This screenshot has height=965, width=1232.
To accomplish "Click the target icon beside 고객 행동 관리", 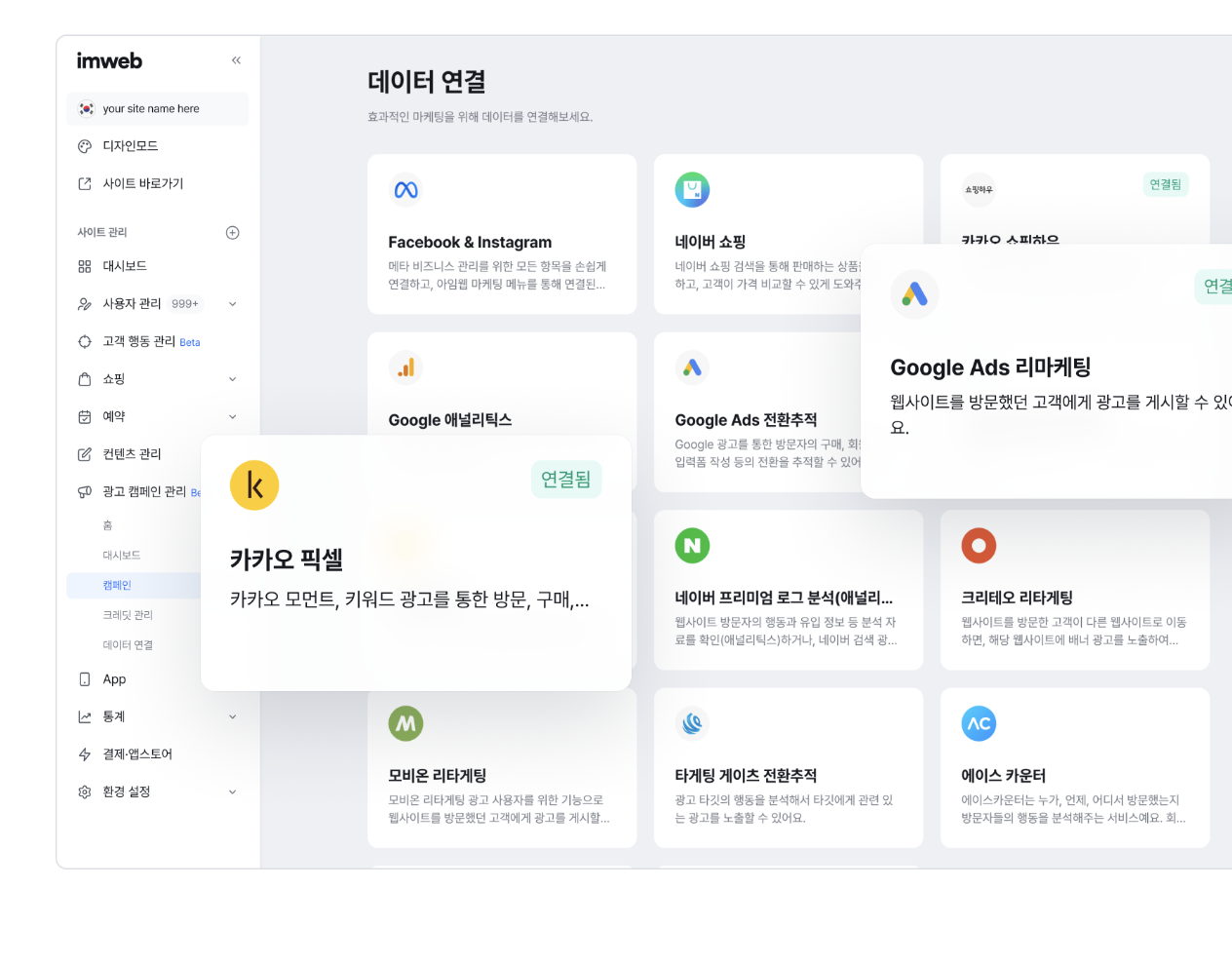I will [85, 341].
